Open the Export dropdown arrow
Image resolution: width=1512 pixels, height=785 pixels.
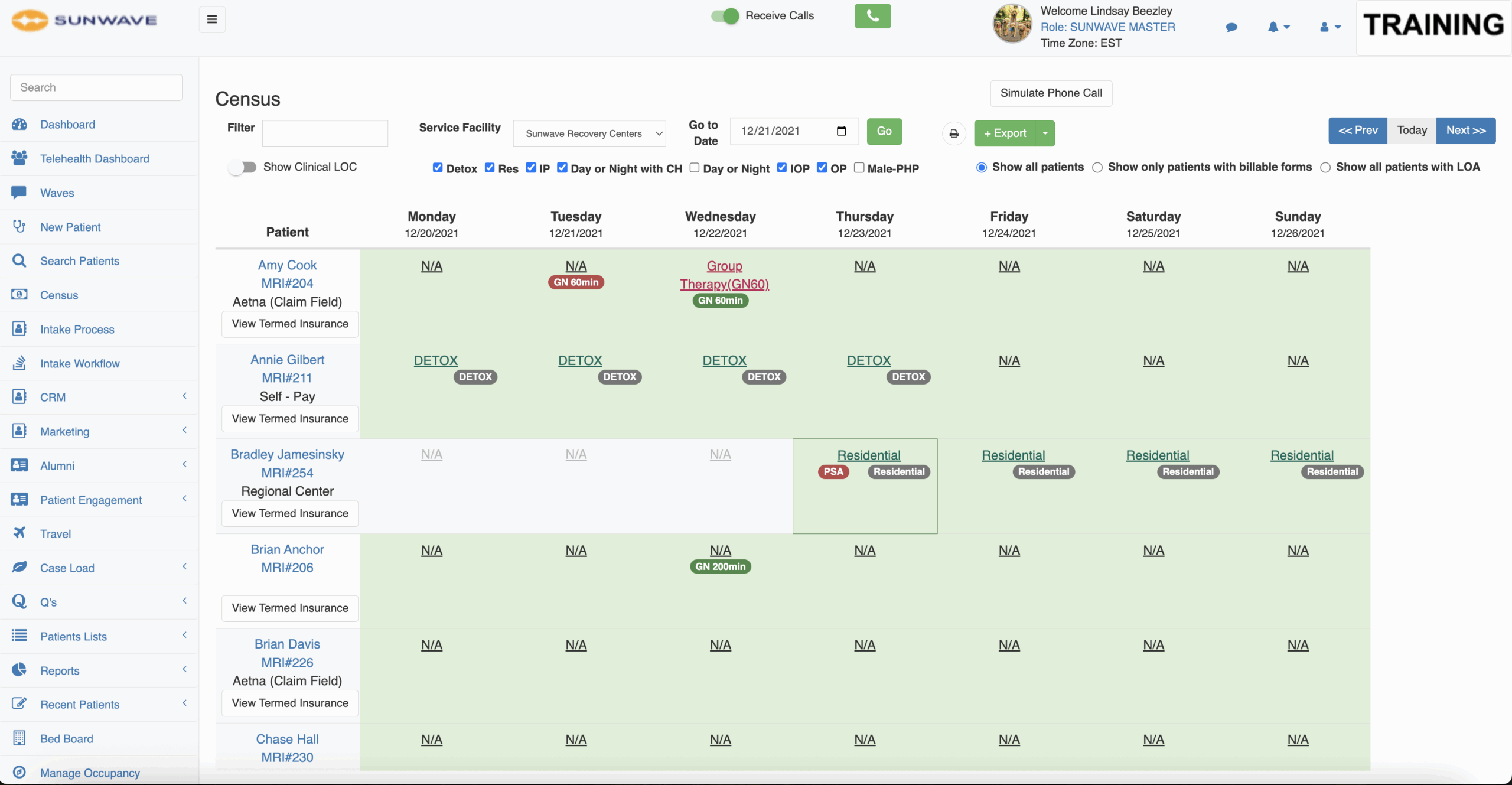pos(1045,133)
